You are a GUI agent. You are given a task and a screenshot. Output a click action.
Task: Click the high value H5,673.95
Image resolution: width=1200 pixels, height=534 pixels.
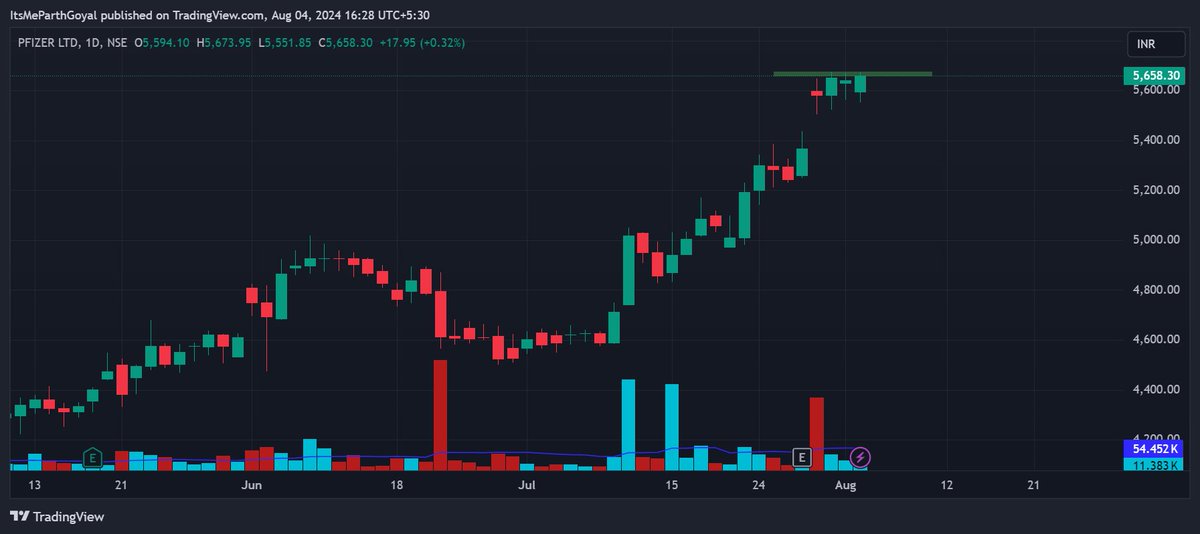(x=224, y=43)
